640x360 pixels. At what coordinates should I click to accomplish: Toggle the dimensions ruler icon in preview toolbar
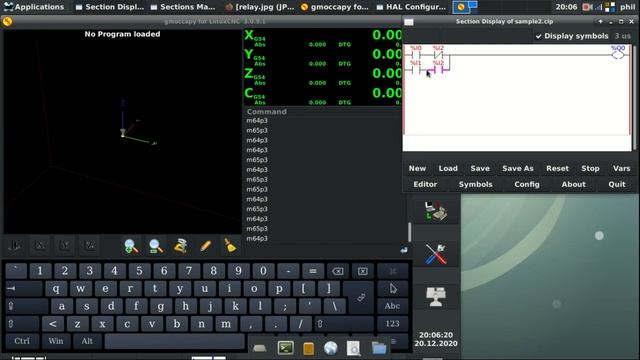pos(180,246)
